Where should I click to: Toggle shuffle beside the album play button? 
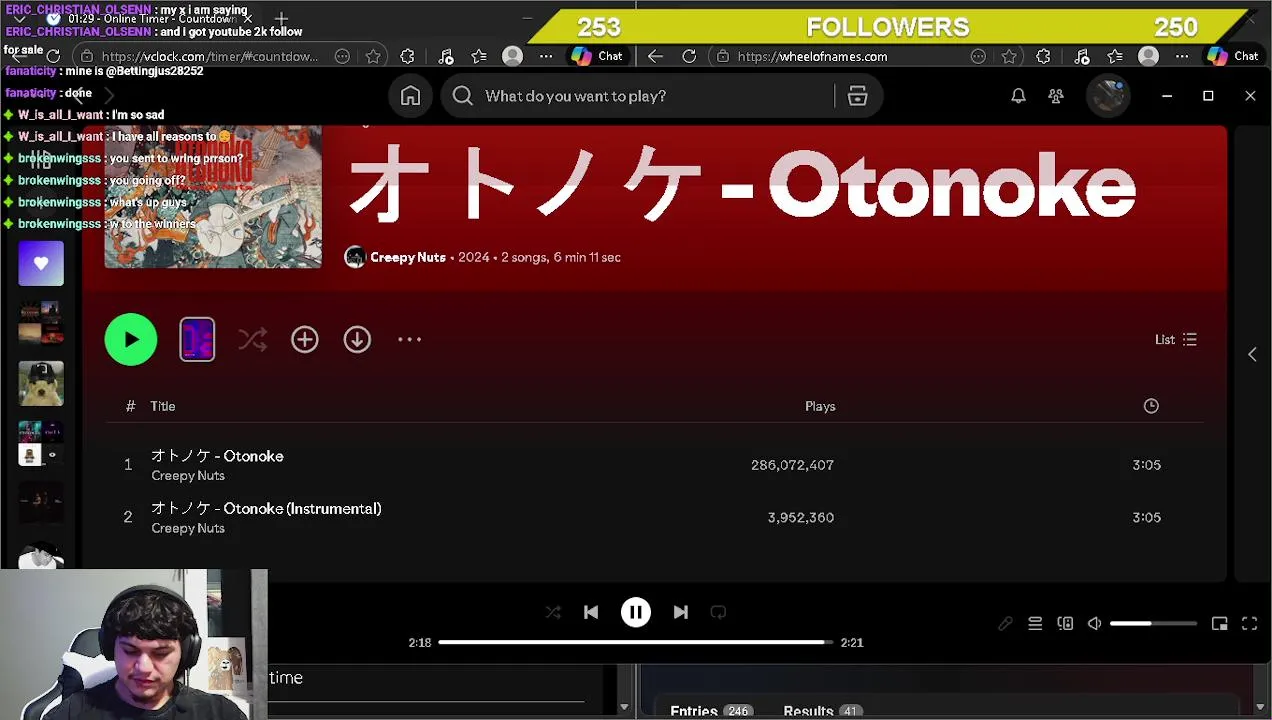tap(253, 340)
